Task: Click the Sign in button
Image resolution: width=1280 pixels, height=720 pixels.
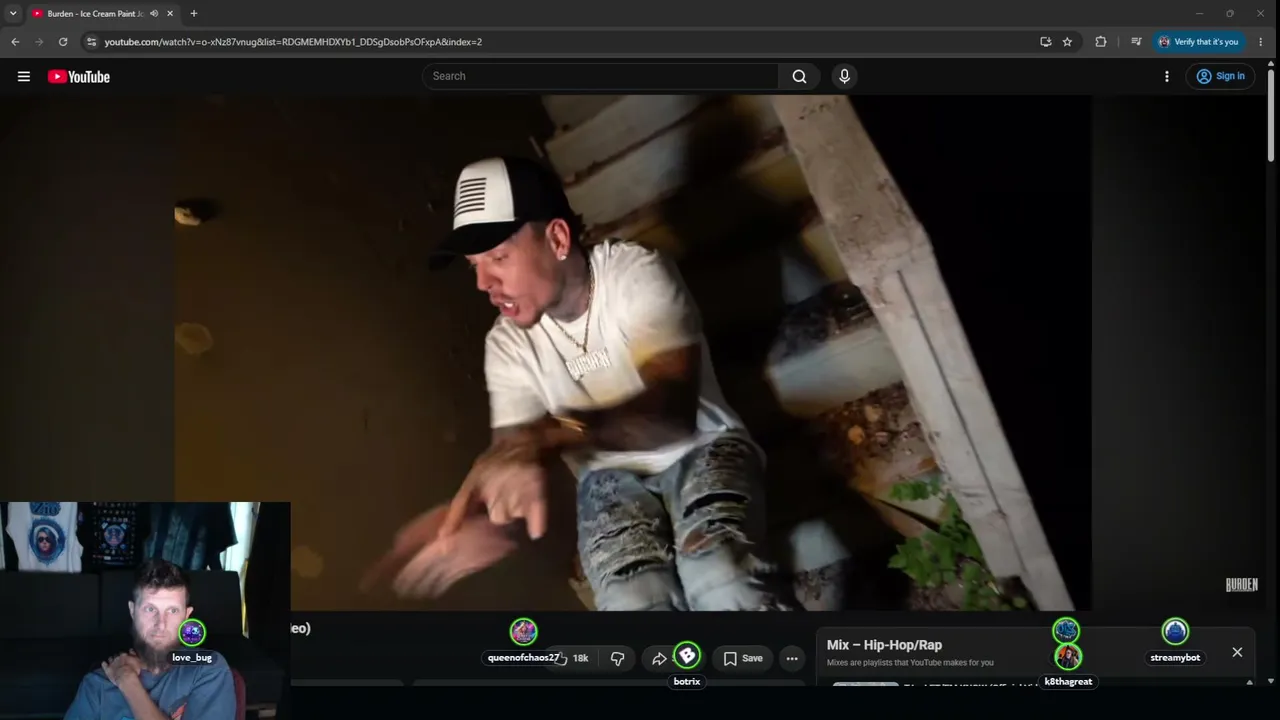Action: [1220, 76]
